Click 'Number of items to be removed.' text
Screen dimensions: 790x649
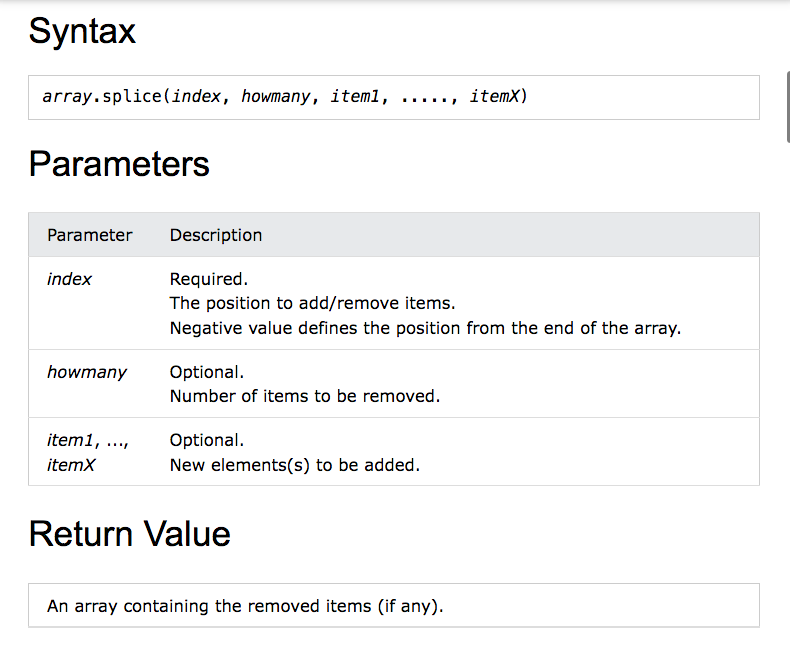305,397
